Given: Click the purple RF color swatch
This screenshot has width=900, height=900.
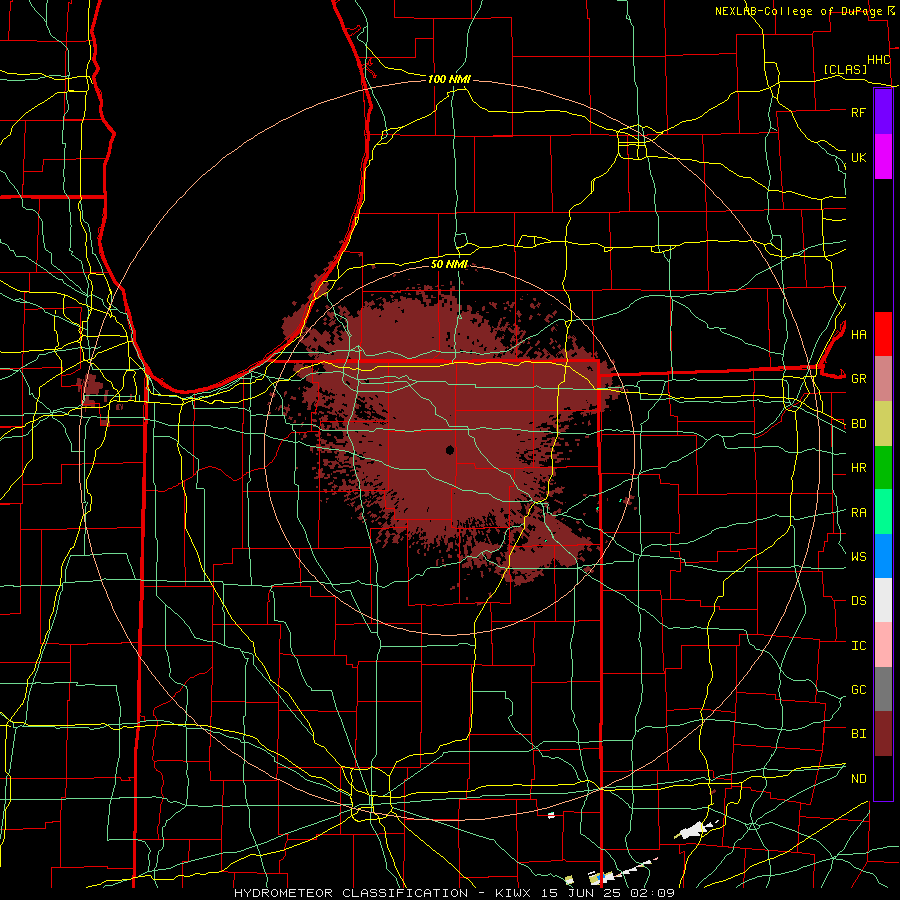Looking at the screenshot, I should pos(883,112).
